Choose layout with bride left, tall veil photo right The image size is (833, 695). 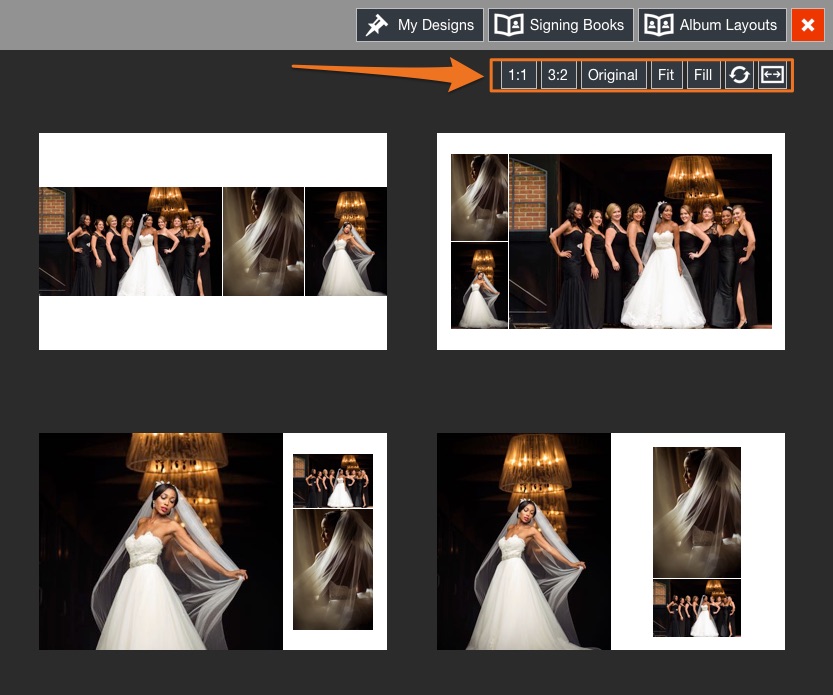tap(611, 541)
